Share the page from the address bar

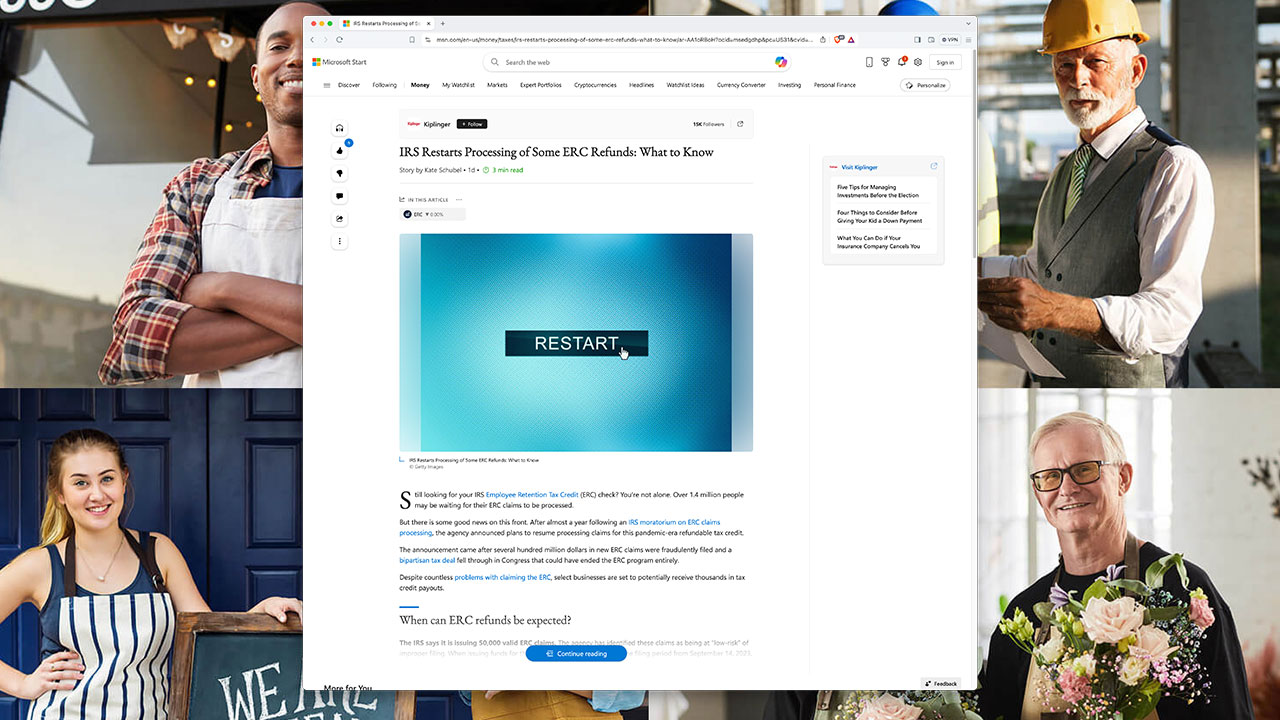[823, 39]
